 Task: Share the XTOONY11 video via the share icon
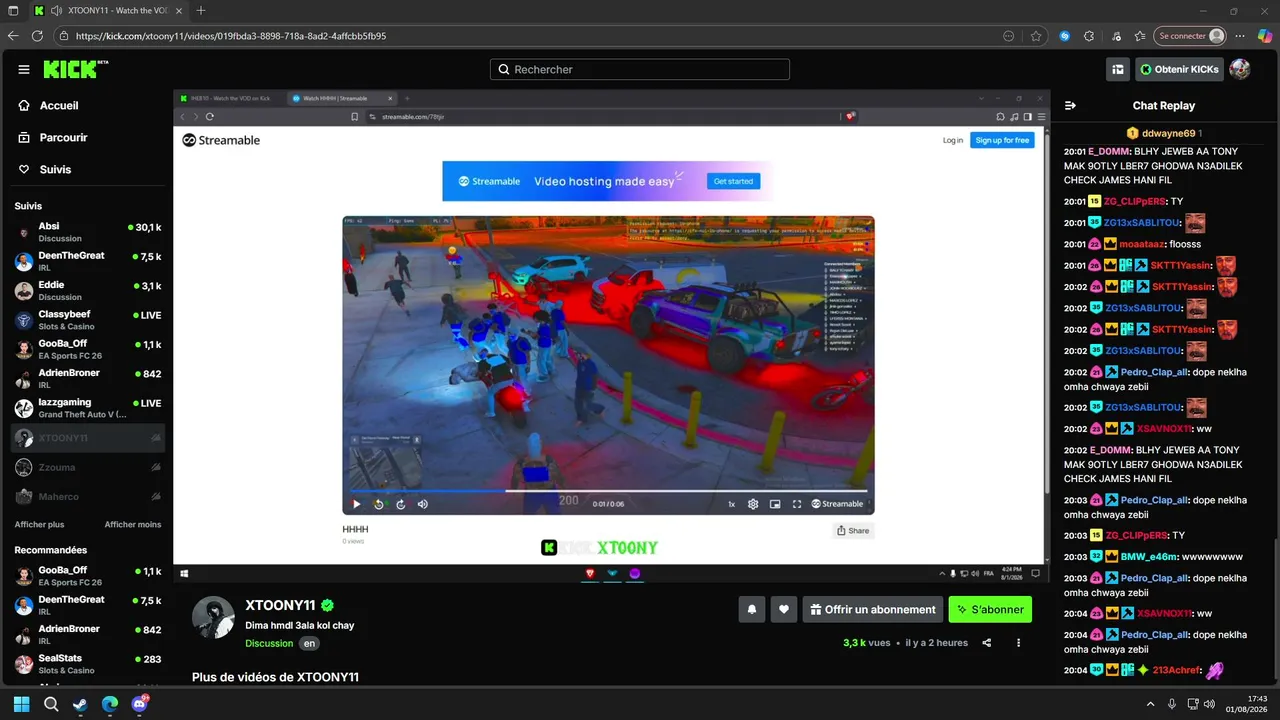[x=987, y=643]
